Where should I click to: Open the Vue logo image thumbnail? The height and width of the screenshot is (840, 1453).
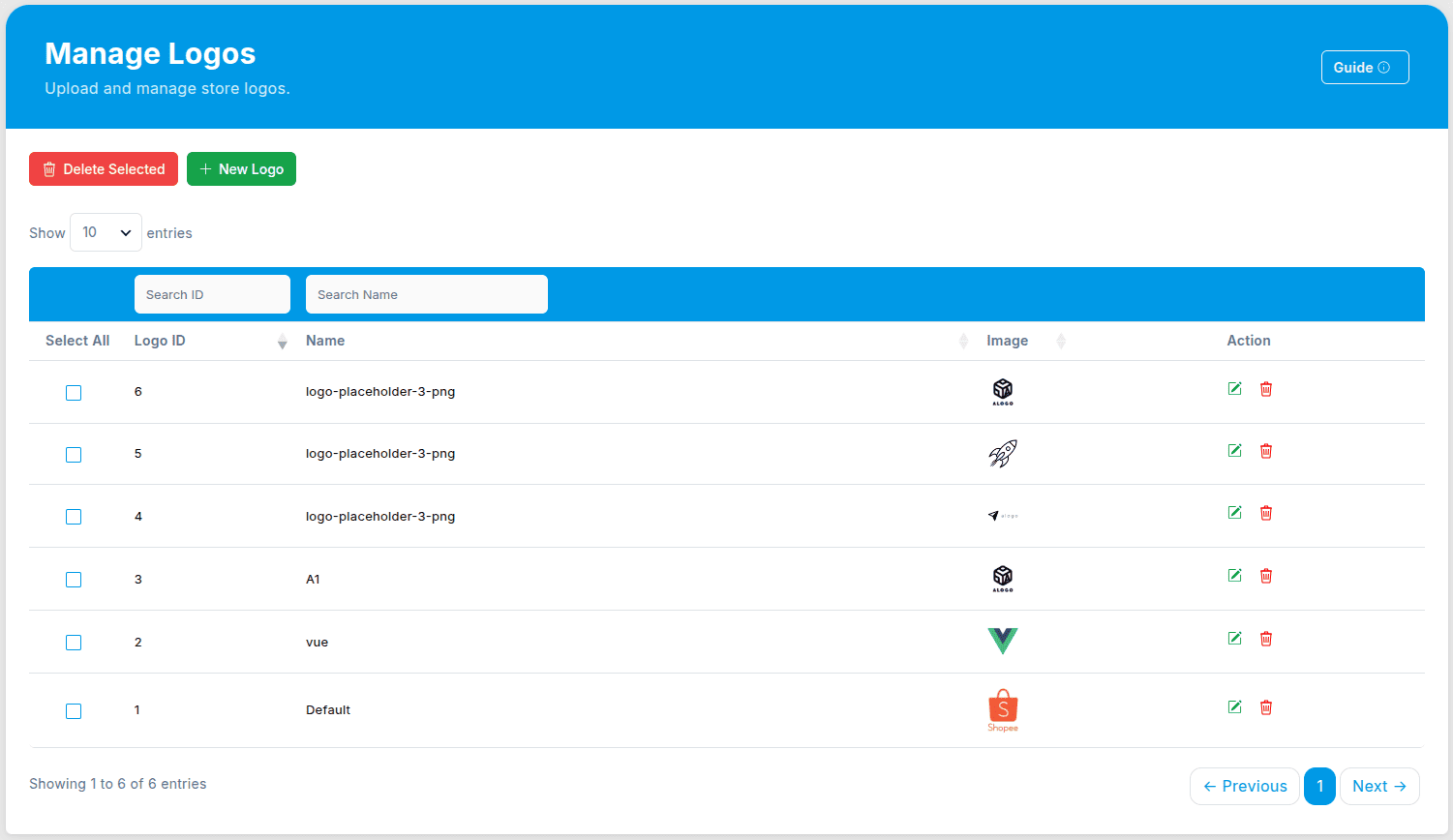tap(1003, 641)
